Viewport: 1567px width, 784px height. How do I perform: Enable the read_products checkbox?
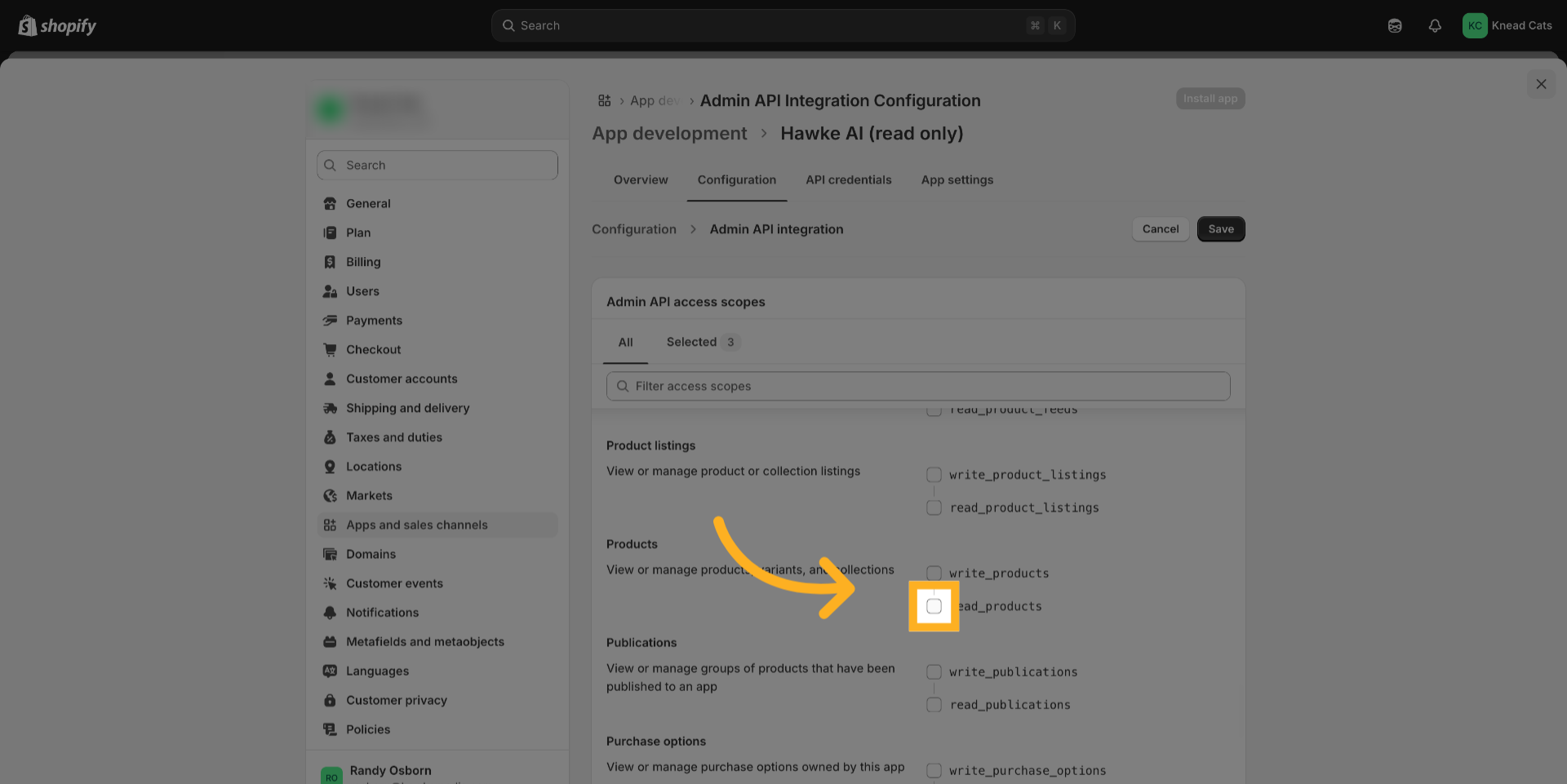click(934, 606)
